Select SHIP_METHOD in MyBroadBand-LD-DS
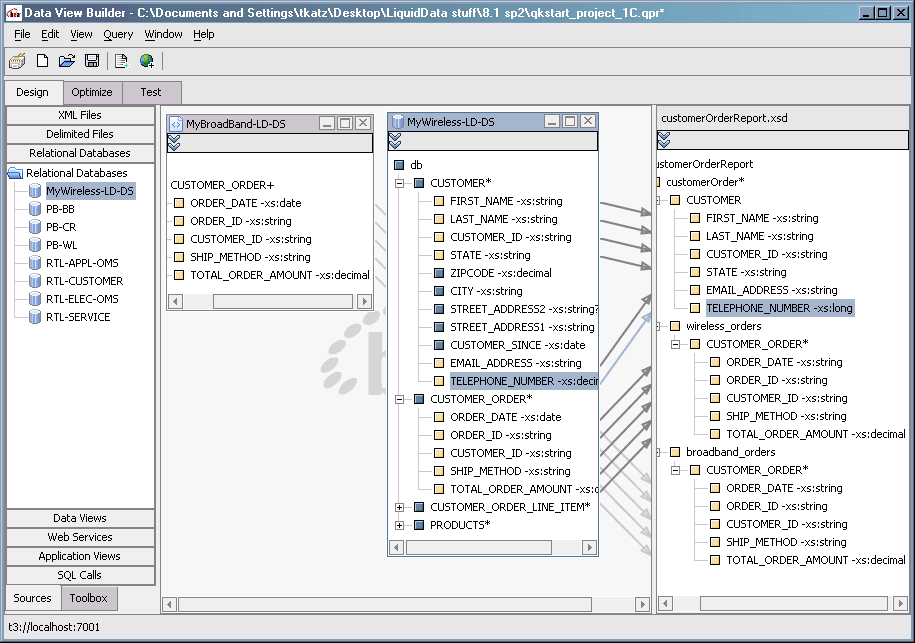915x643 pixels. click(250, 257)
